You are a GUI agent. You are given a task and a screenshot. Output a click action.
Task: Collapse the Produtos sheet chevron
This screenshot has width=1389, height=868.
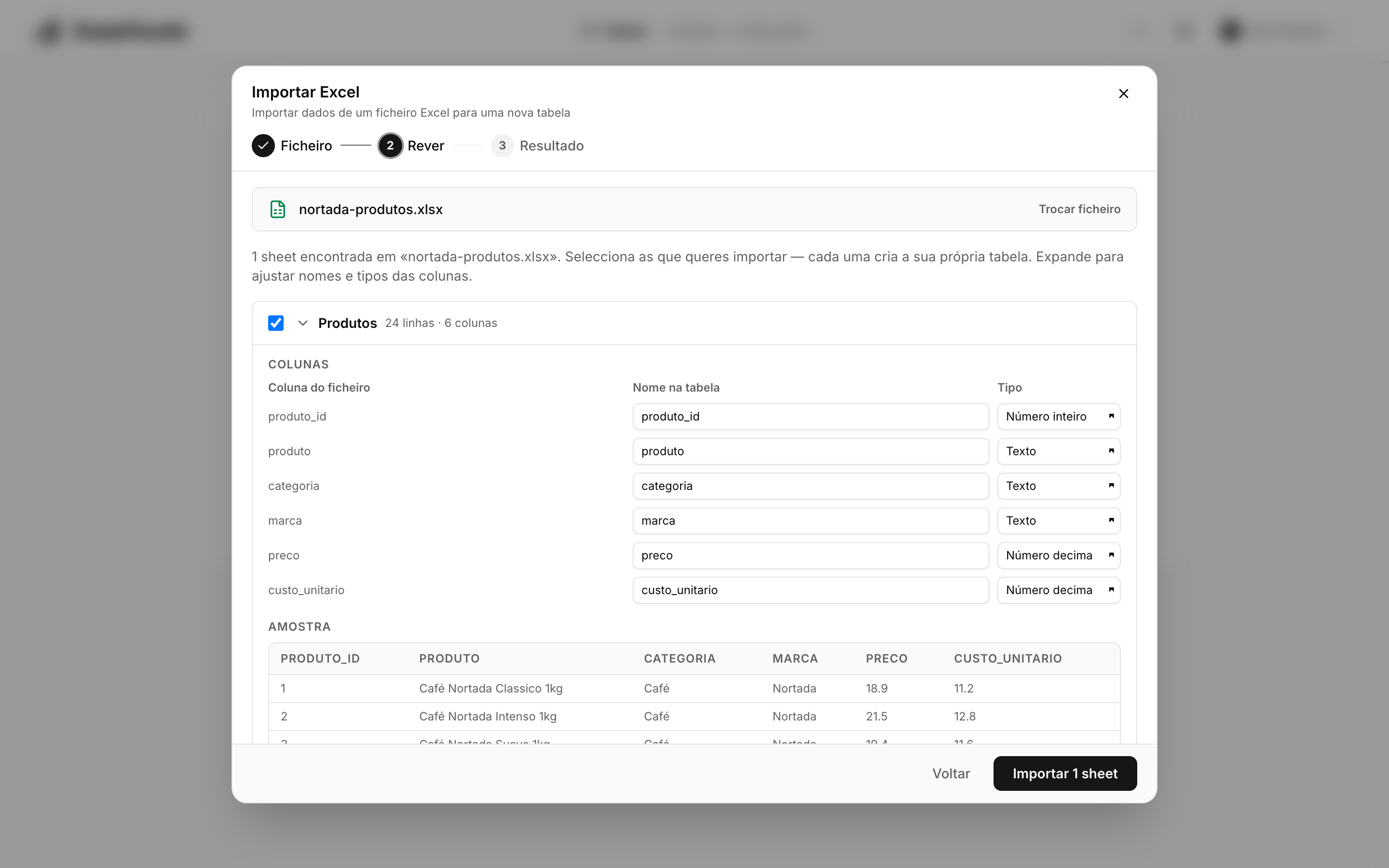tap(302, 323)
